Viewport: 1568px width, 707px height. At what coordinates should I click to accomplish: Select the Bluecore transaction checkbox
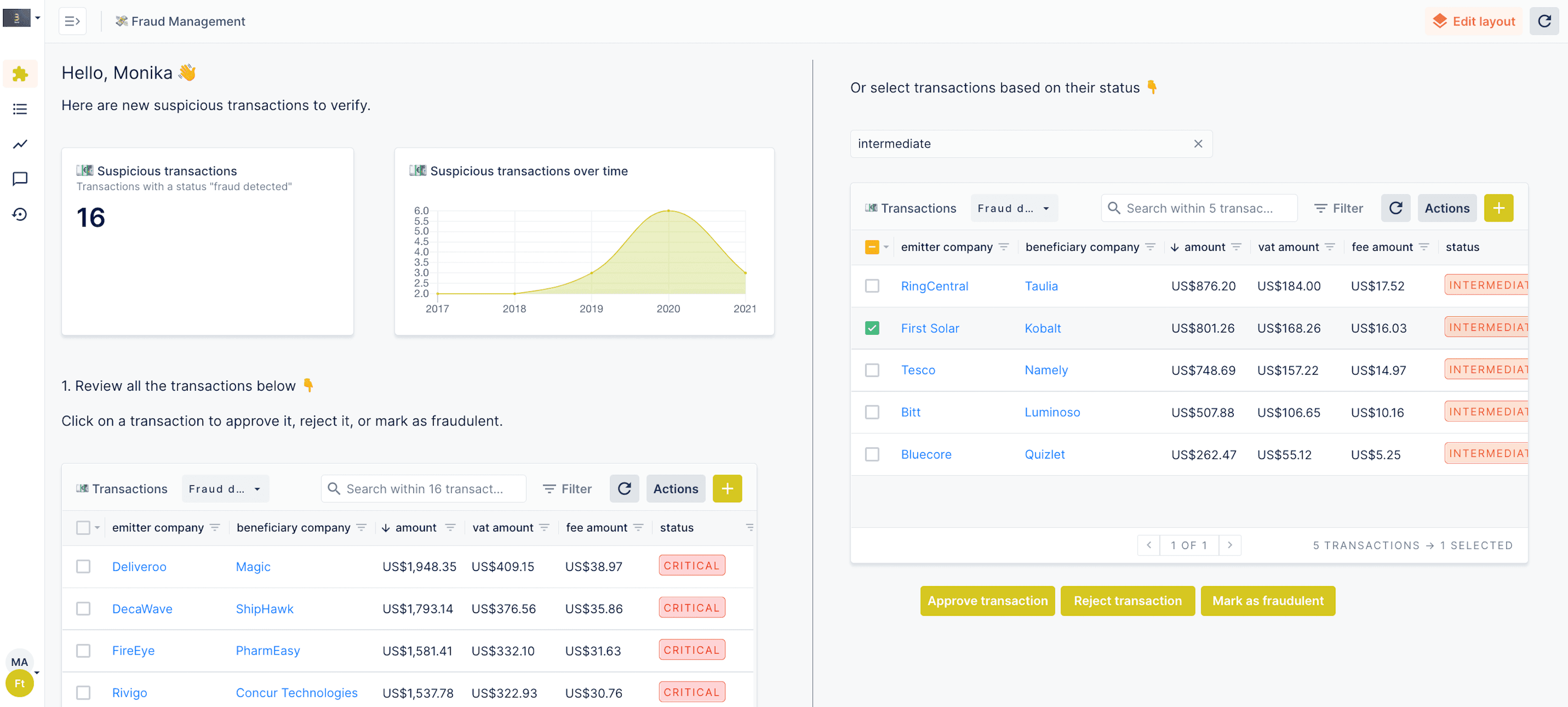(872, 454)
